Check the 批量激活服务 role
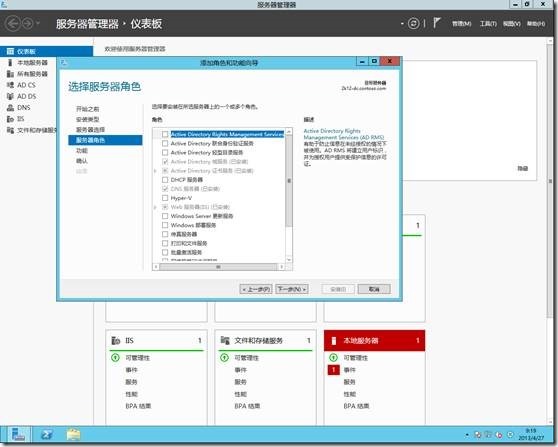The height and width of the screenshot is (447, 558). click(165, 252)
